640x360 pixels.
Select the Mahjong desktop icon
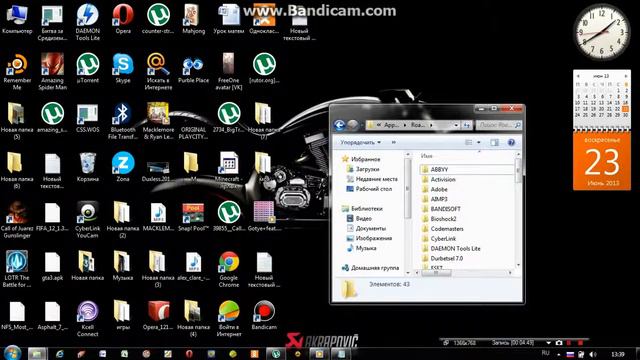click(x=193, y=19)
